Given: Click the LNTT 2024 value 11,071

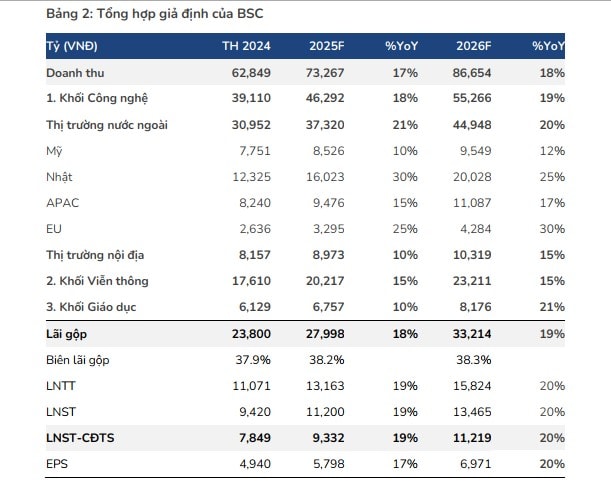Looking at the screenshot, I should click(251, 386).
